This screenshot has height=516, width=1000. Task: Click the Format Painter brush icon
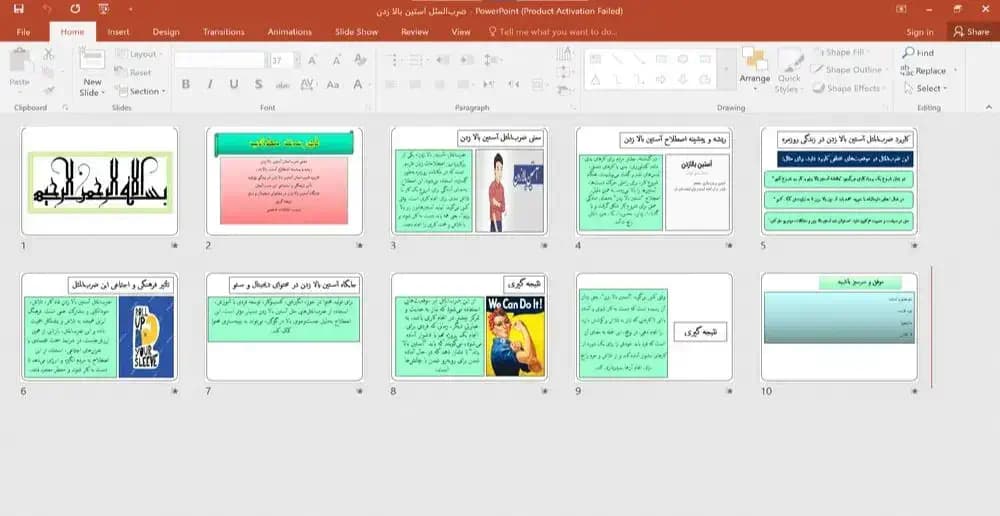[x=48, y=91]
